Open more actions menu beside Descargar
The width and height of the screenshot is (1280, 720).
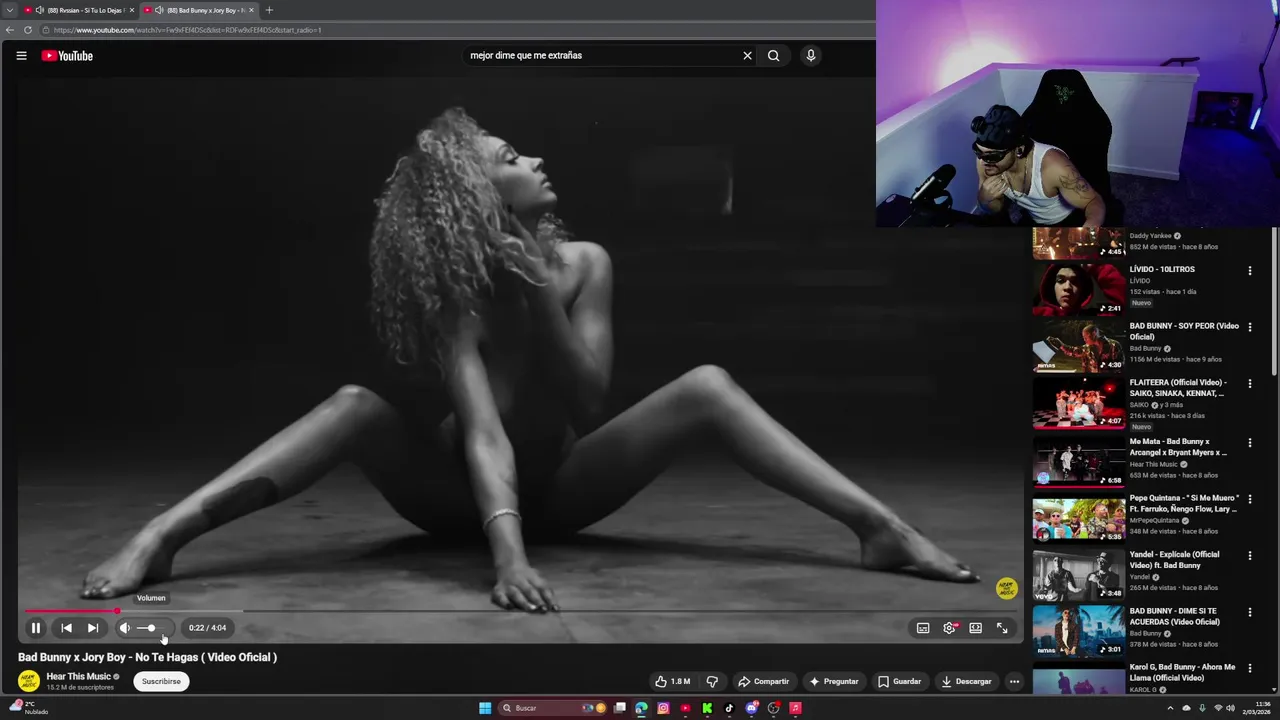point(1014,681)
